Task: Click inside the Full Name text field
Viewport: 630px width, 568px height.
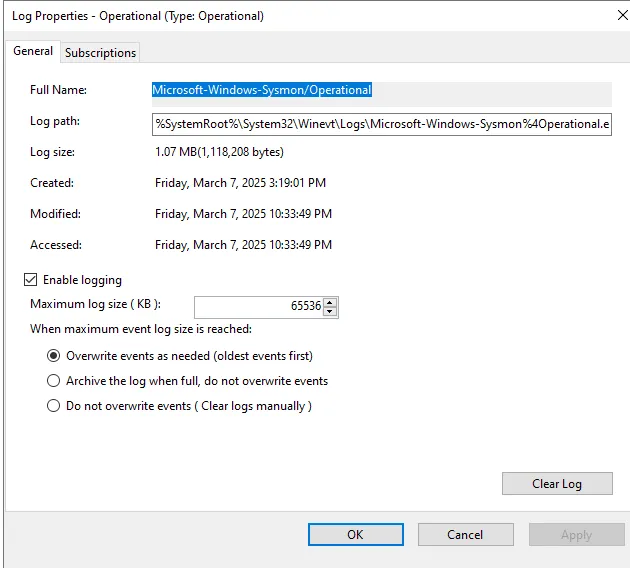Action: click(x=380, y=91)
